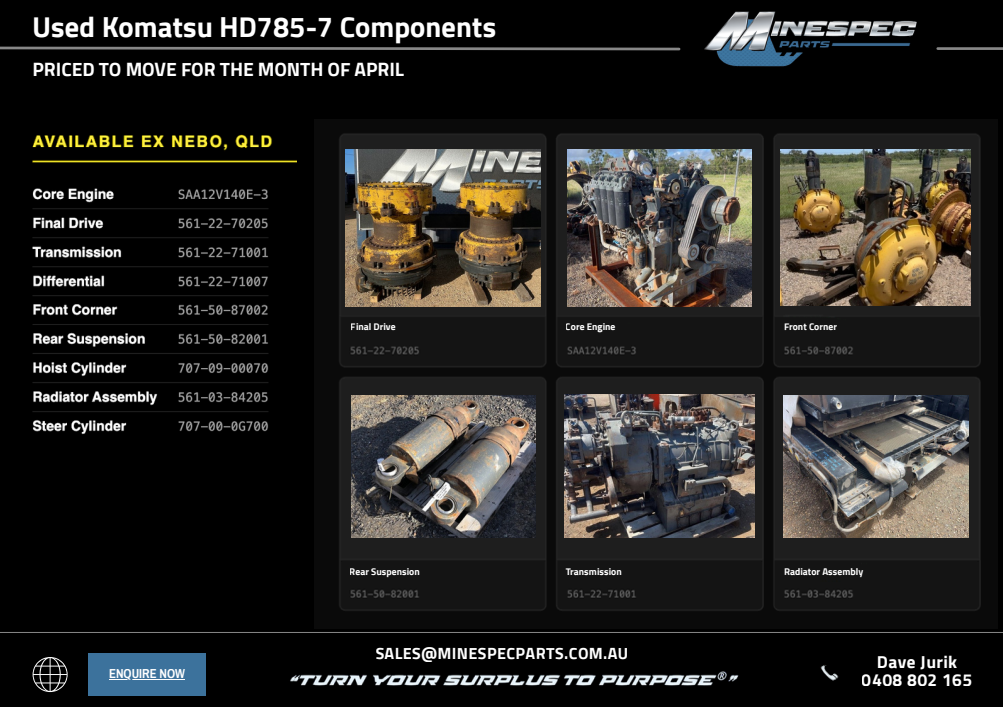Viewport: 1003px width, 707px height.
Task: Click the ENQUIRE NOW button
Action: (x=146, y=673)
